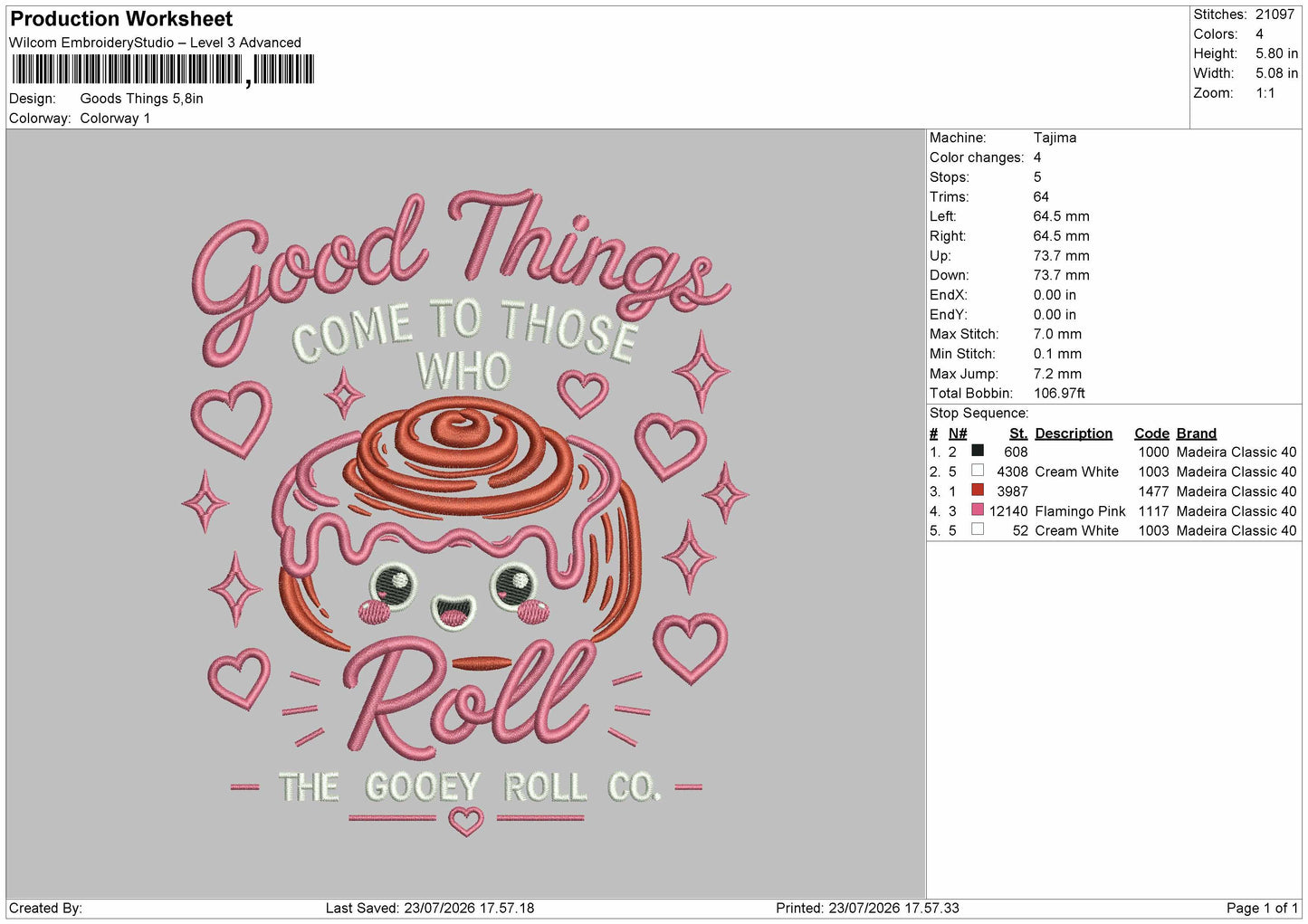Click 'Madeira Classic 40' in stop row 1
Viewport: 1308px width, 924px height.
tap(1236, 452)
